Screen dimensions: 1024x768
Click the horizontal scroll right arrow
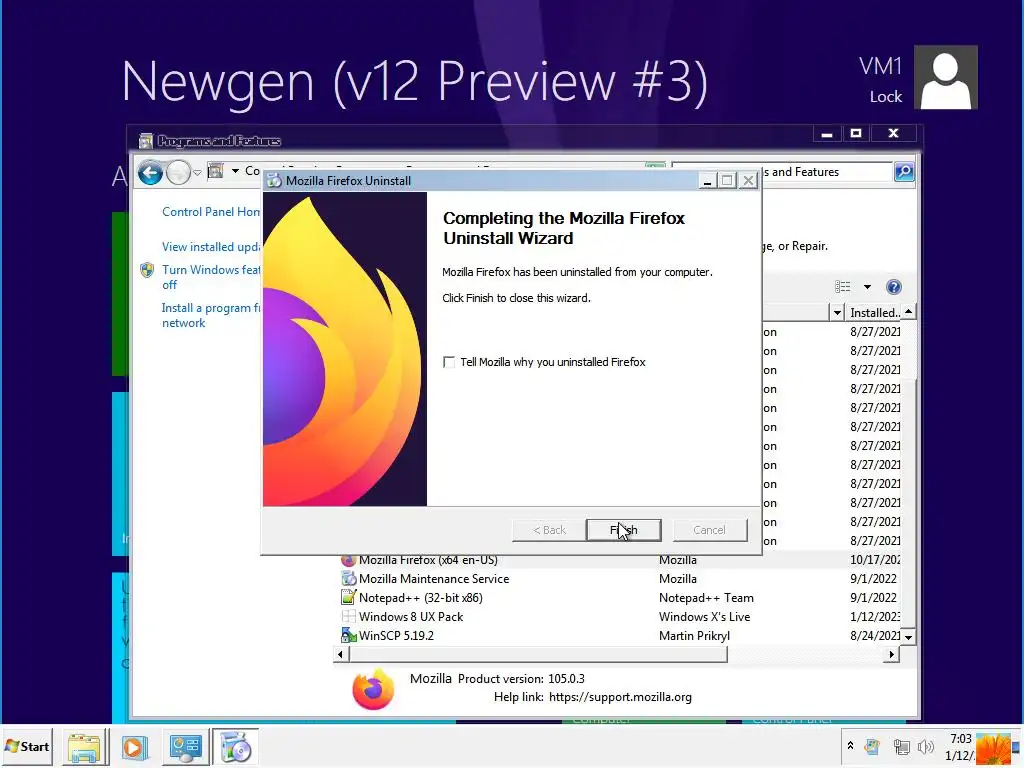point(892,654)
